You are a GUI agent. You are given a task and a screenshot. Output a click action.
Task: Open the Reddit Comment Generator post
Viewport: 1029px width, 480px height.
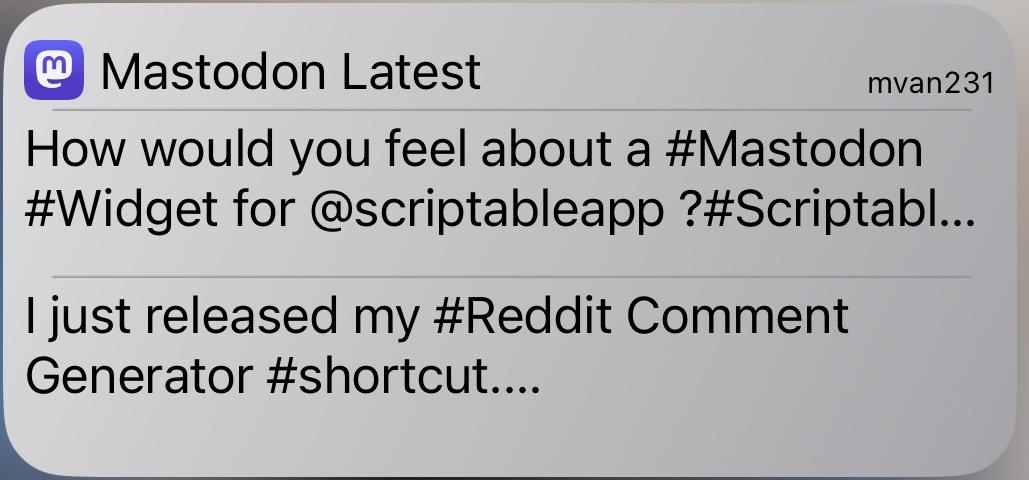point(436,345)
